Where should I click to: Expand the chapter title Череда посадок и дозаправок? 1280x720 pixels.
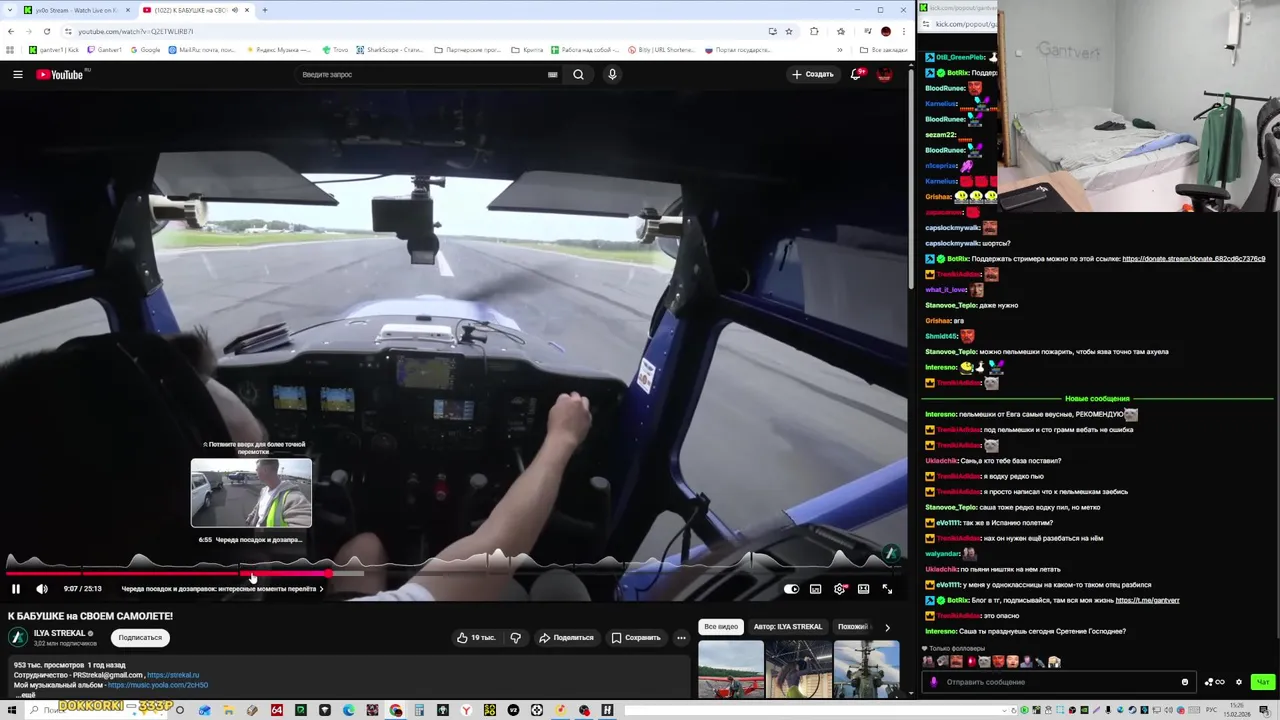(222, 589)
